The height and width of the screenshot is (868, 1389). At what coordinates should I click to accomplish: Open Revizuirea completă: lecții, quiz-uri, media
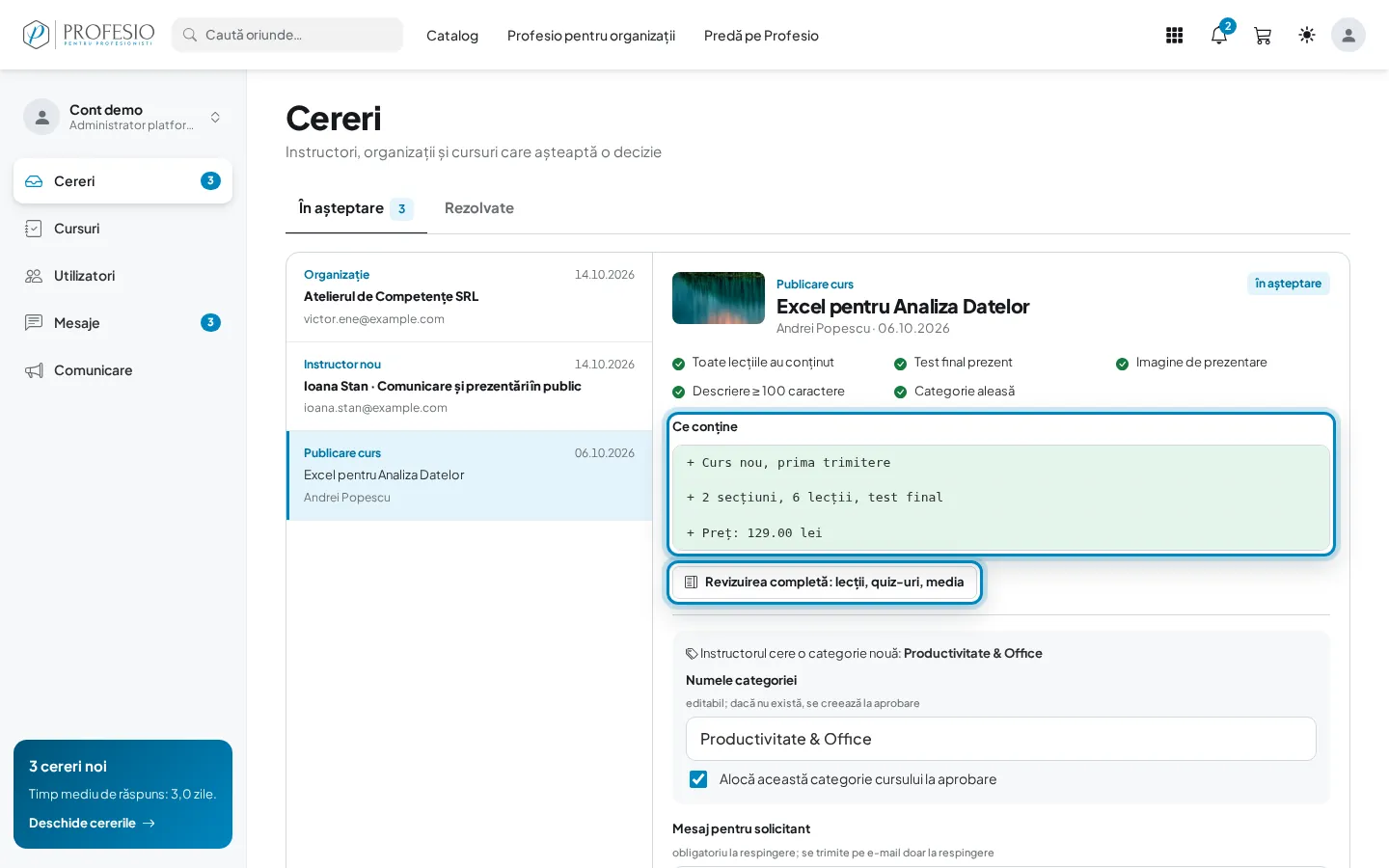coord(825,583)
